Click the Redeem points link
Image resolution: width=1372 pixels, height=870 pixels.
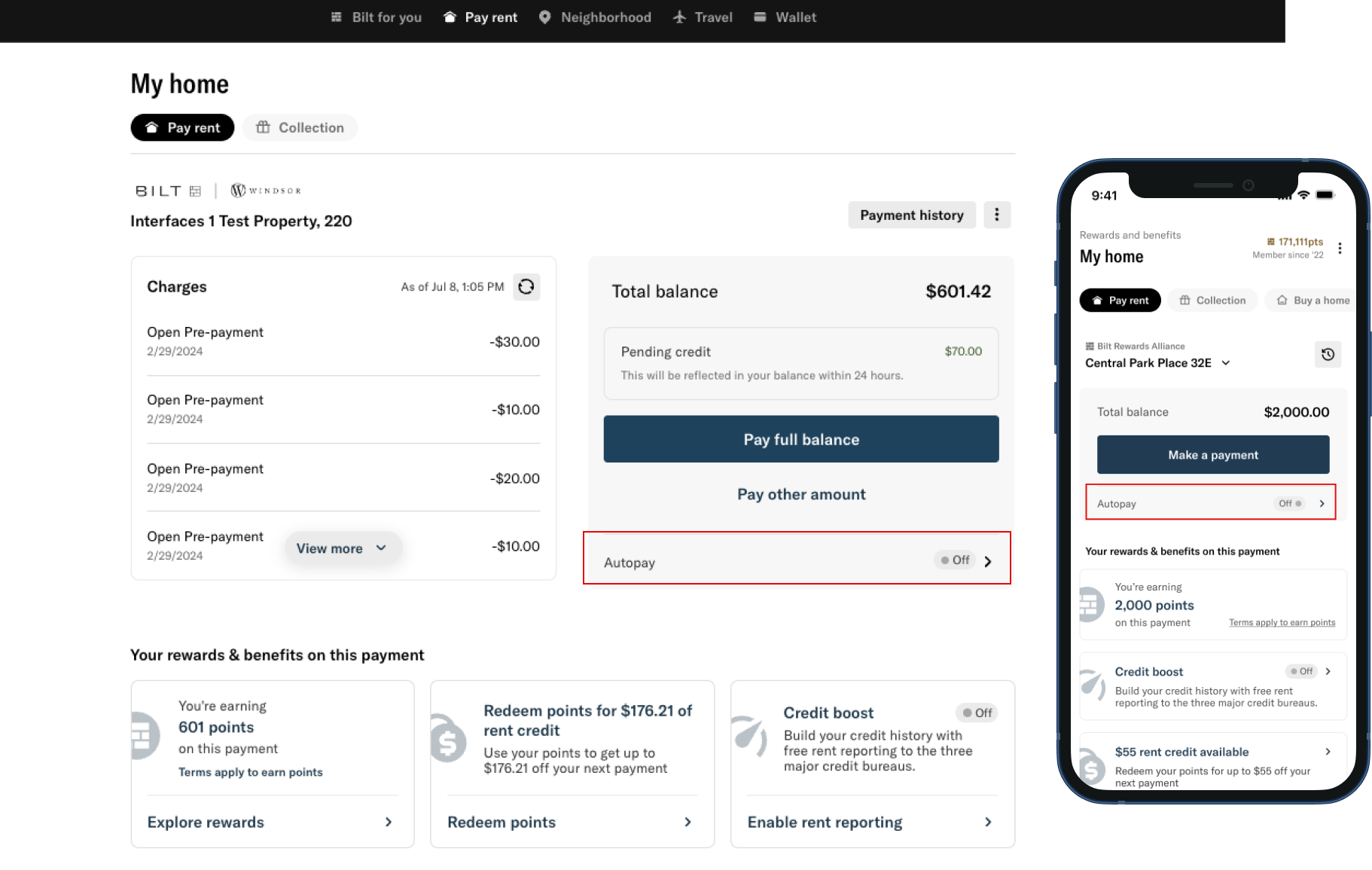click(502, 822)
